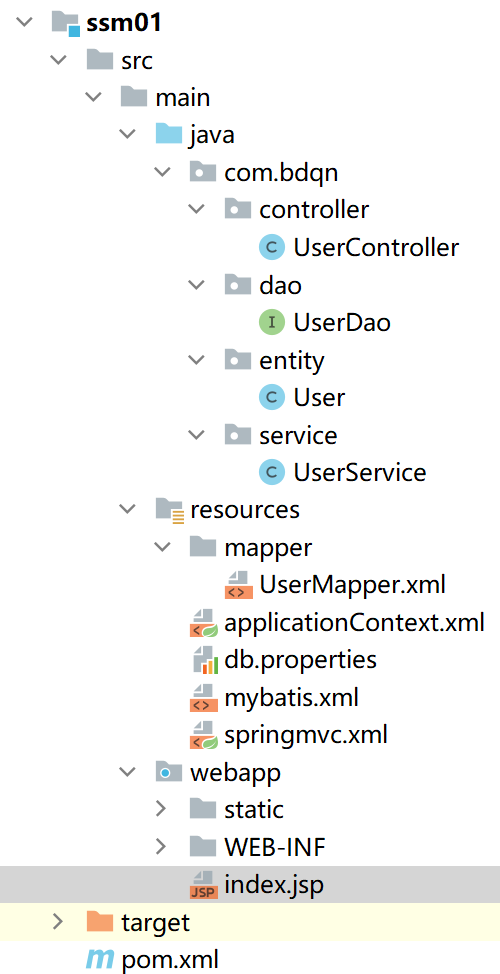The height and width of the screenshot is (974, 500).
Task: Select the db.properties file name
Action: [x=301, y=660]
